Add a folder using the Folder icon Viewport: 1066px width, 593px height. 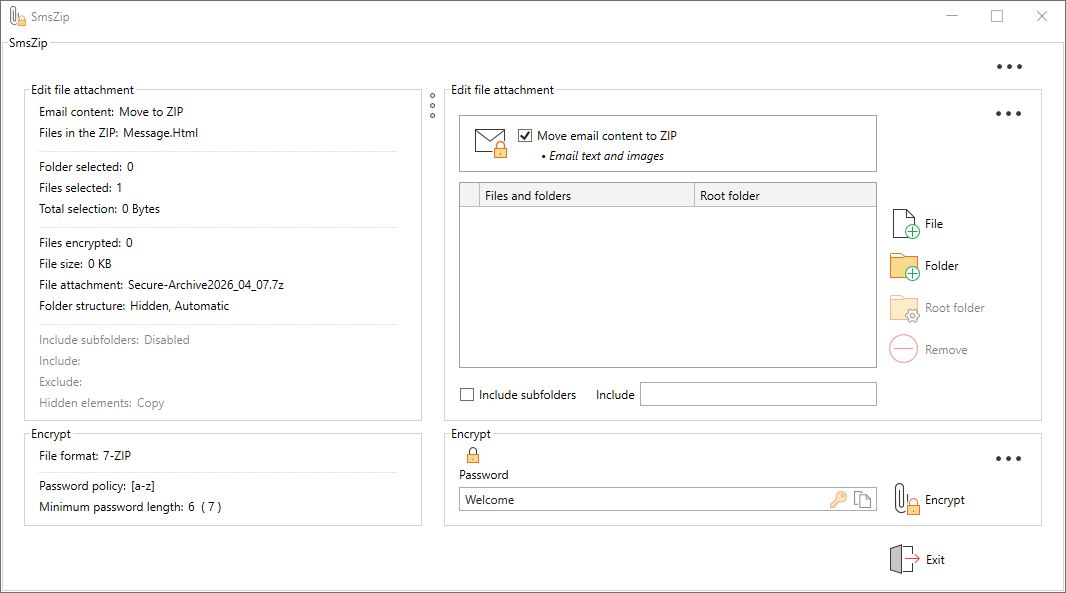901,265
